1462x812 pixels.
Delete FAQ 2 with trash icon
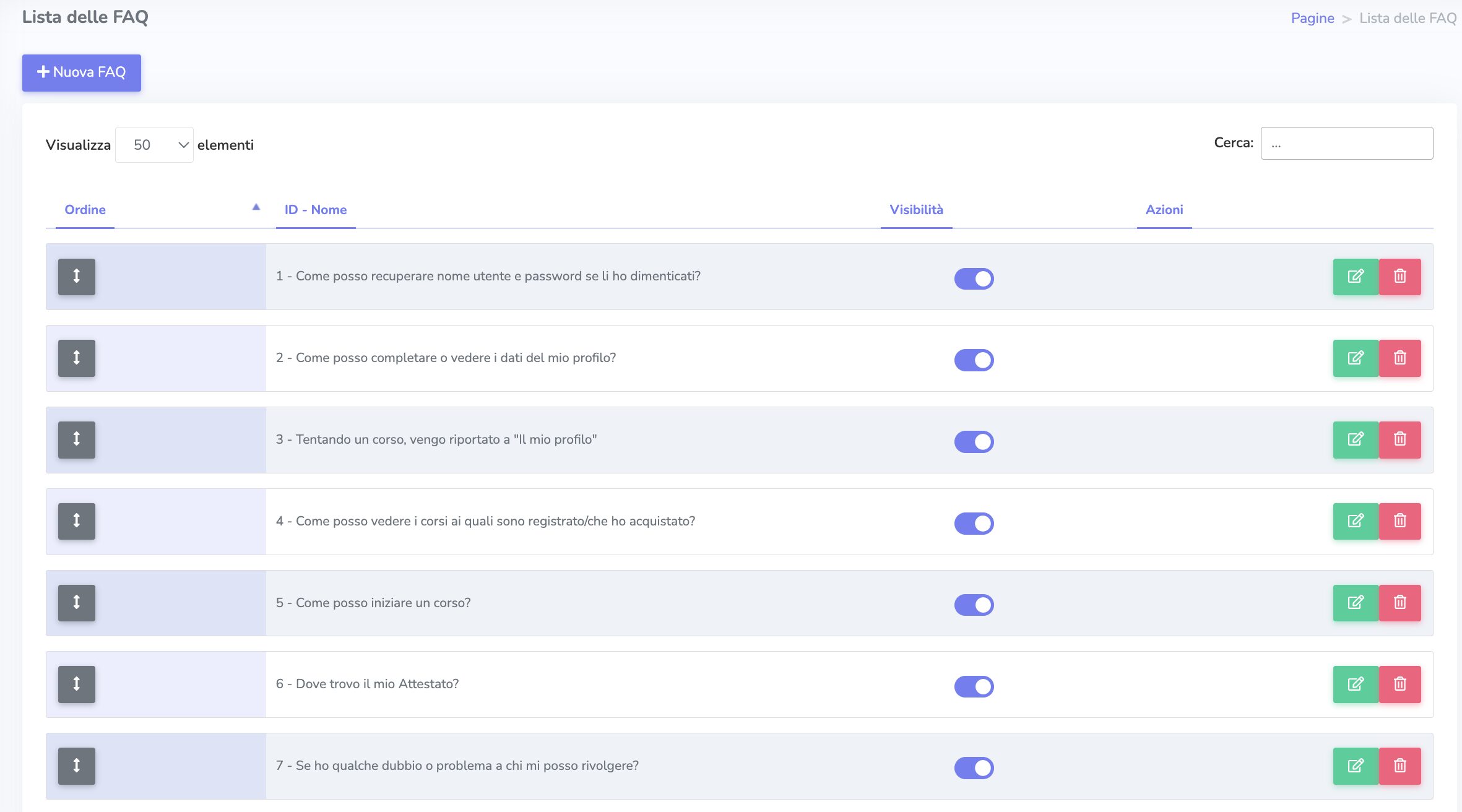click(x=1399, y=358)
